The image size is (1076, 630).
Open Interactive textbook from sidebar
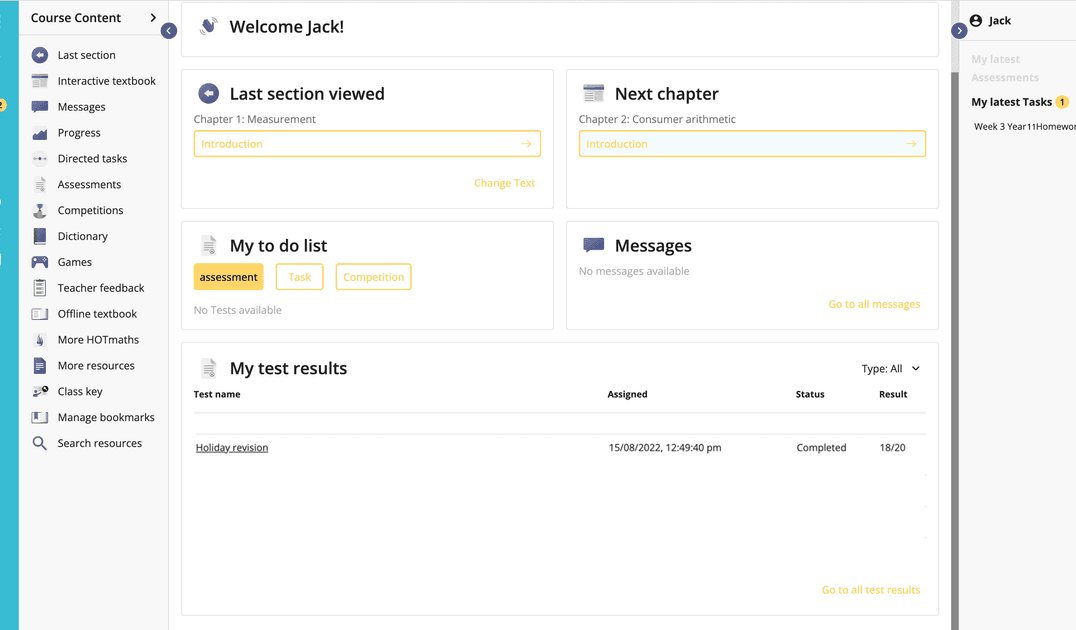106,81
